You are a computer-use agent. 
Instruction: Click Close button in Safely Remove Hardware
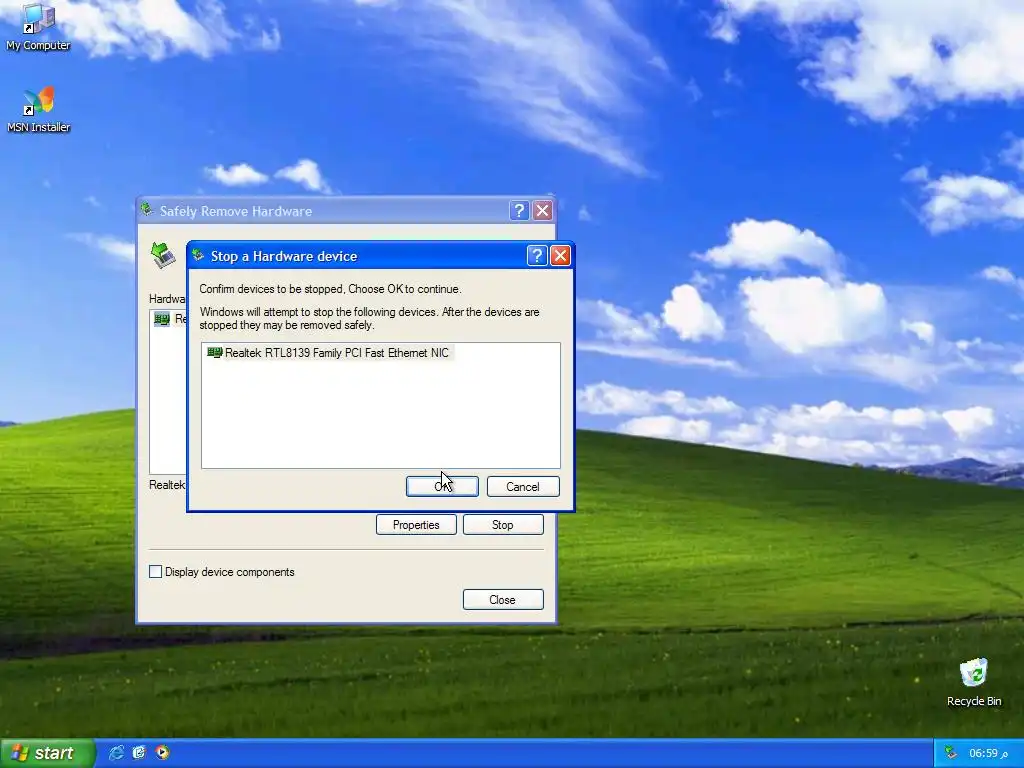pos(503,600)
